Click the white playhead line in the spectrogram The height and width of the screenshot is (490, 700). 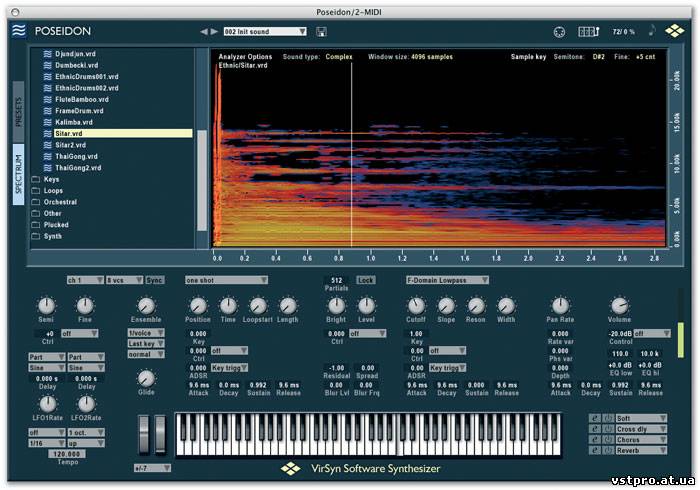[352, 154]
